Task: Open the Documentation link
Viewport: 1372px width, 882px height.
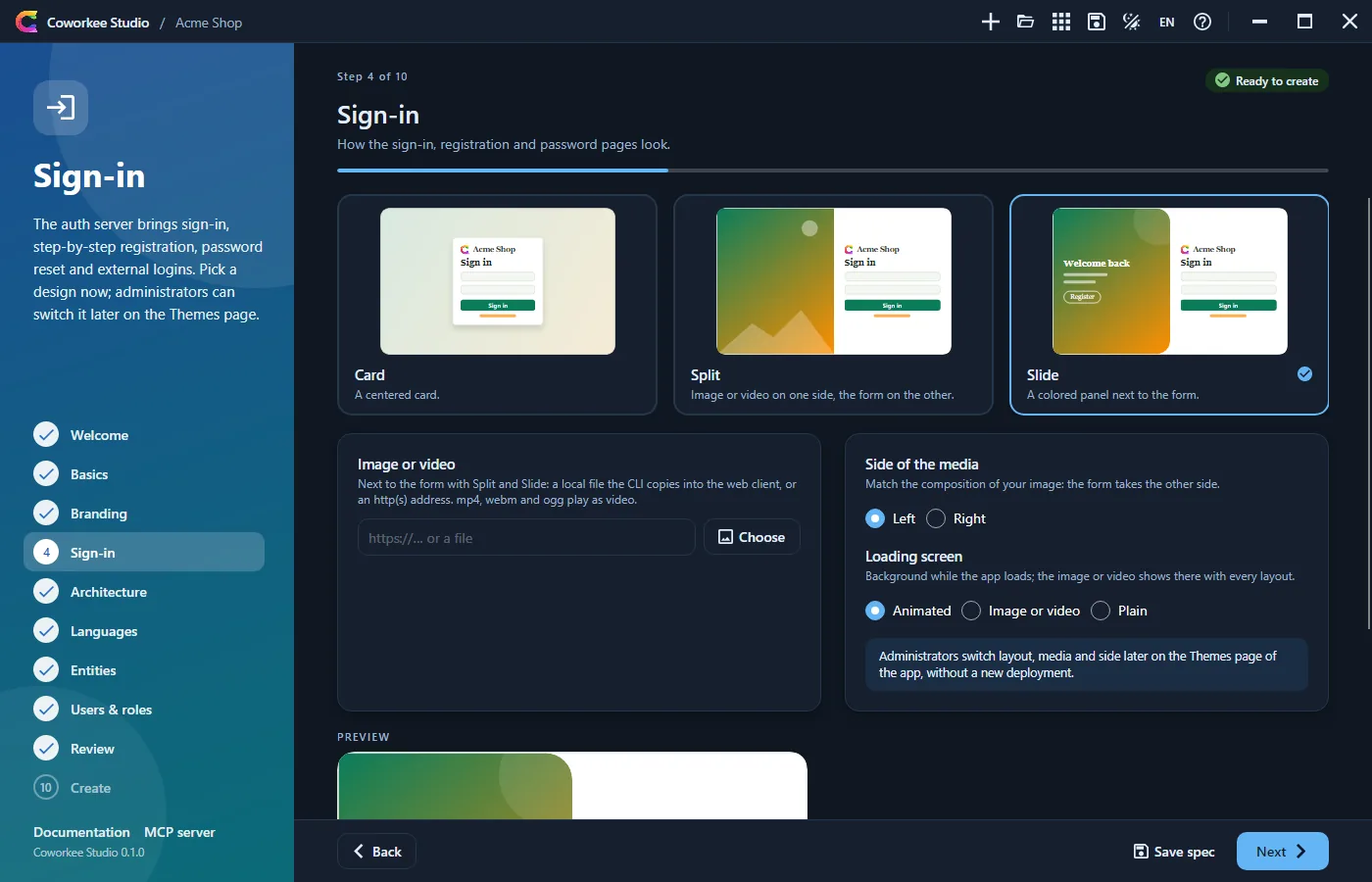Action: point(81,832)
